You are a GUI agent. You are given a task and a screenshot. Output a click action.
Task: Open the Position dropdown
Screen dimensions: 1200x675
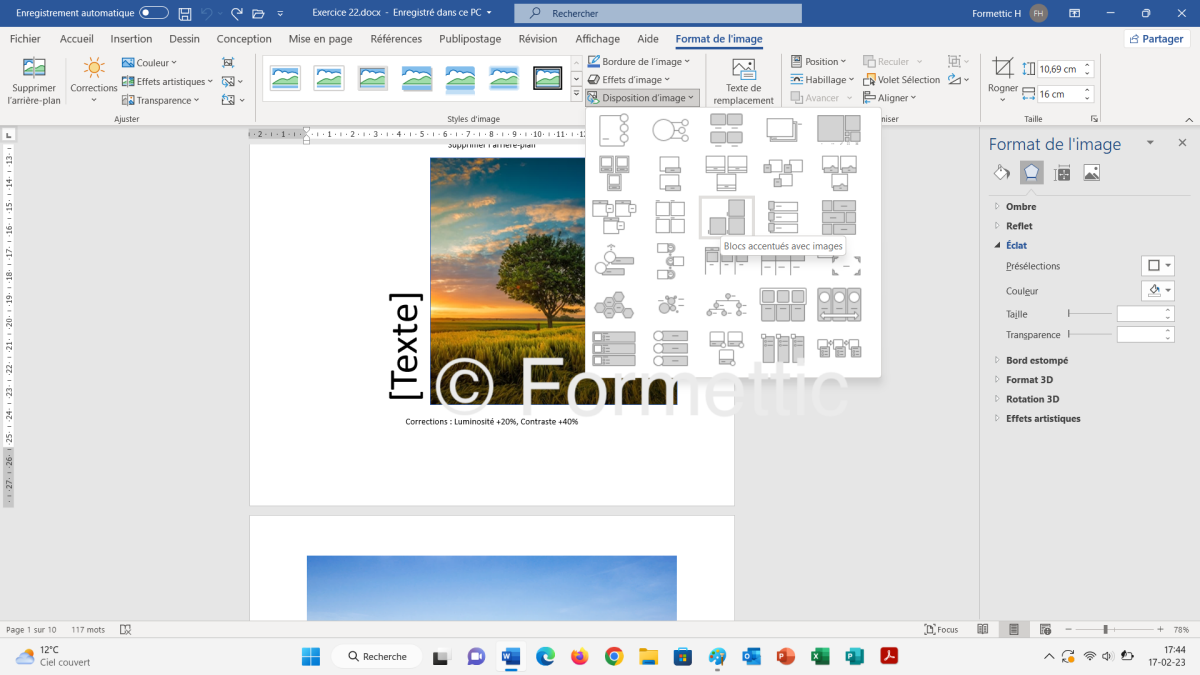click(x=818, y=61)
